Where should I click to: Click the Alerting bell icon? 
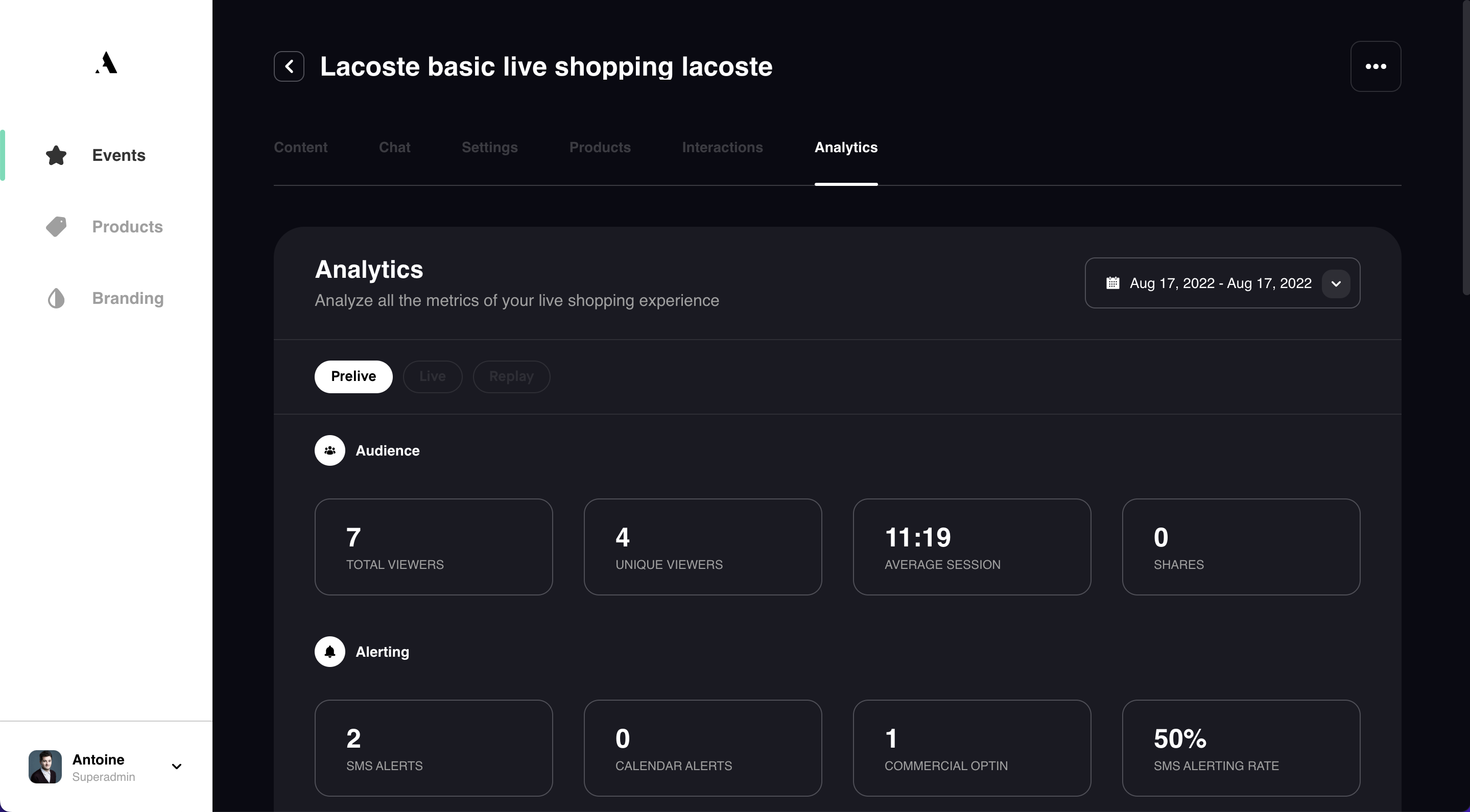coord(330,652)
